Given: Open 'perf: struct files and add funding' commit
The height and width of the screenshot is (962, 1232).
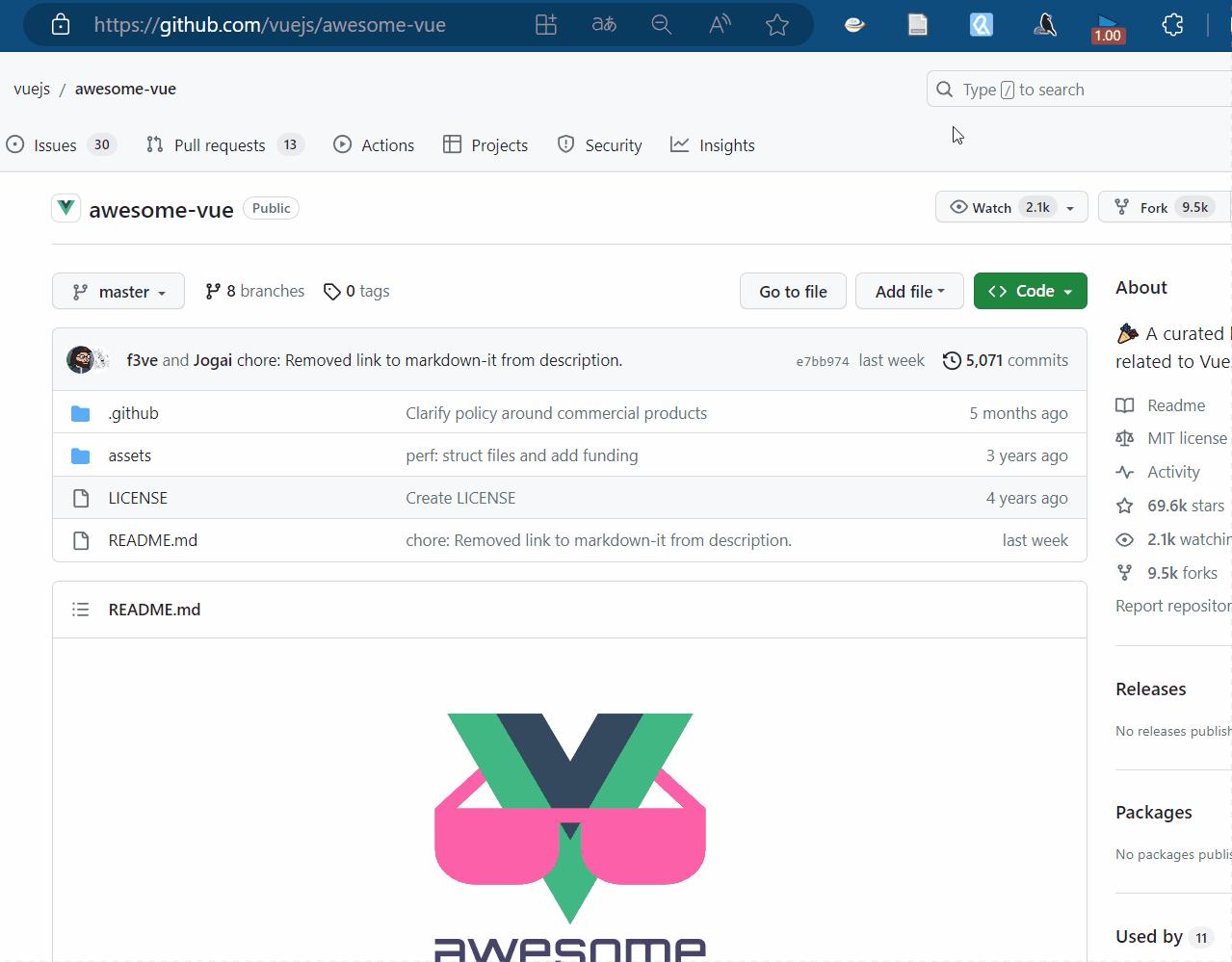Looking at the screenshot, I should point(521,455).
